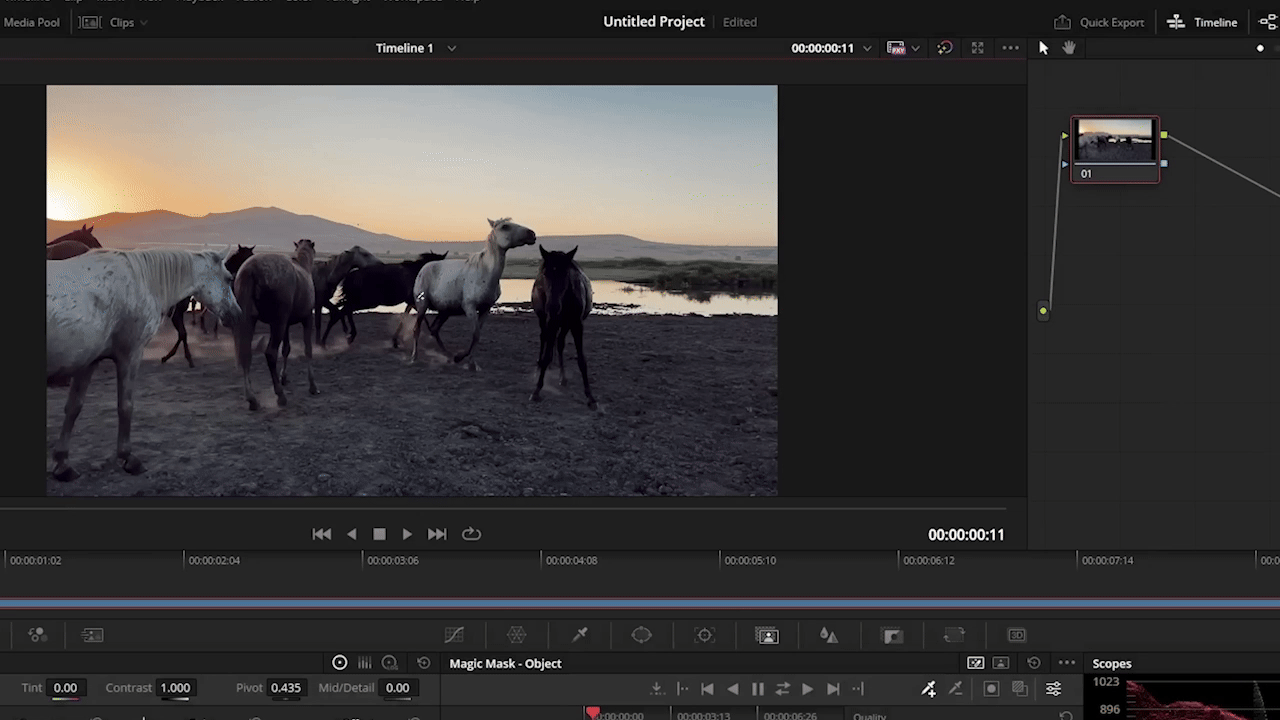The image size is (1280, 720).
Task: Open the RGB mixer palette icon
Action: tap(92, 635)
